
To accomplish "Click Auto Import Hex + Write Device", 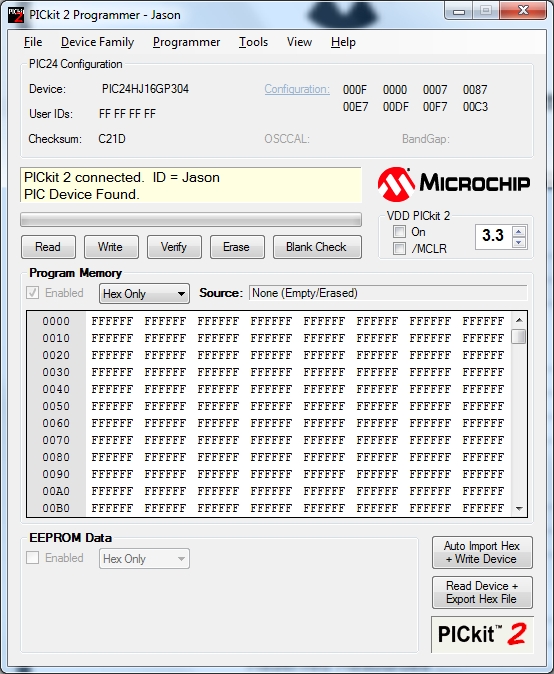I will click(x=482, y=552).
